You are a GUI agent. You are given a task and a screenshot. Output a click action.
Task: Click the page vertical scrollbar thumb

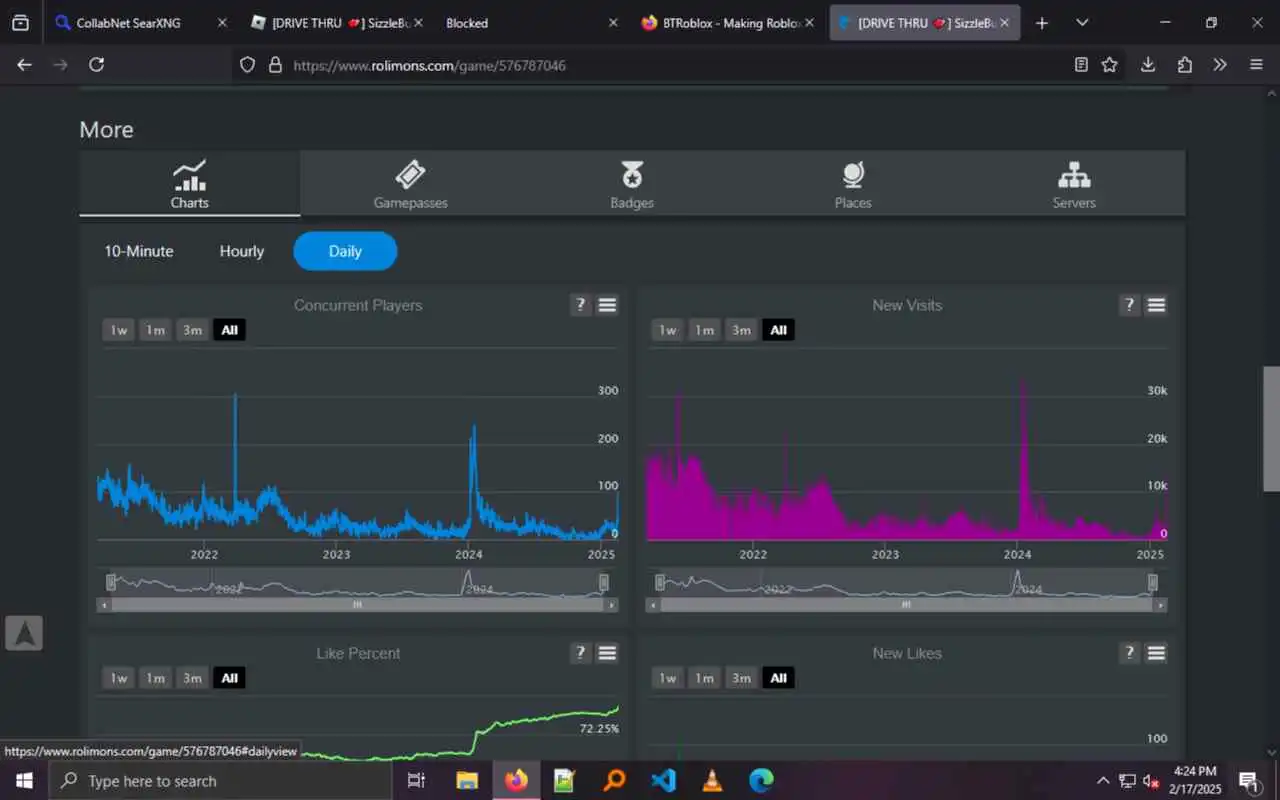(x=1271, y=428)
